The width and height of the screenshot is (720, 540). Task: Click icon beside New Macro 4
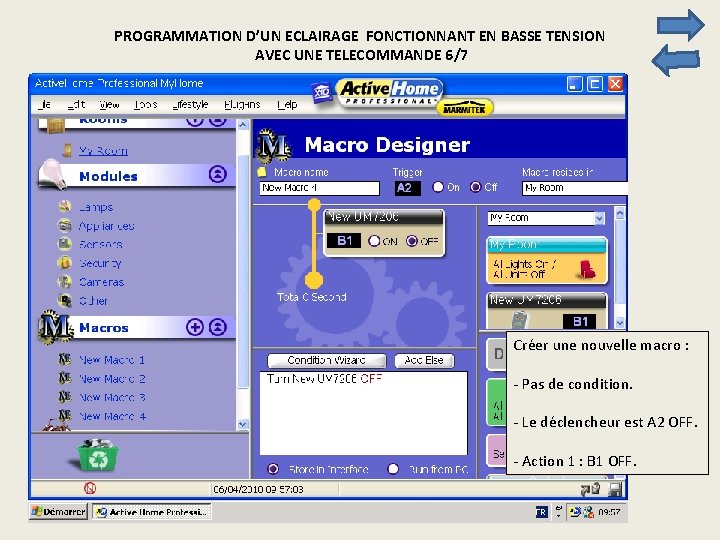point(65,415)
